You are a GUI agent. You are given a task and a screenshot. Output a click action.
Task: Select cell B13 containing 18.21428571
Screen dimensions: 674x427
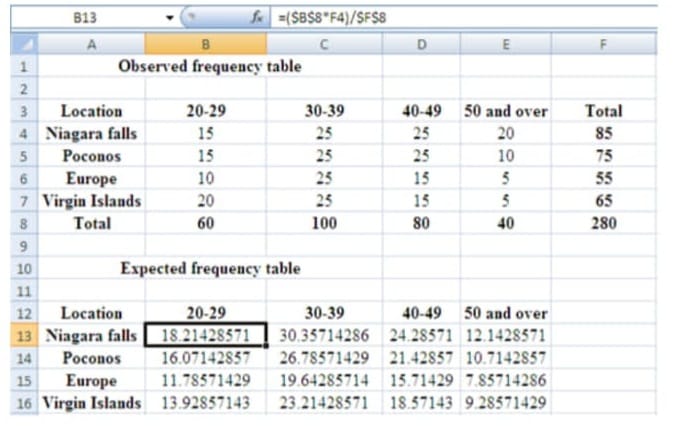click(x=205, y=335)
